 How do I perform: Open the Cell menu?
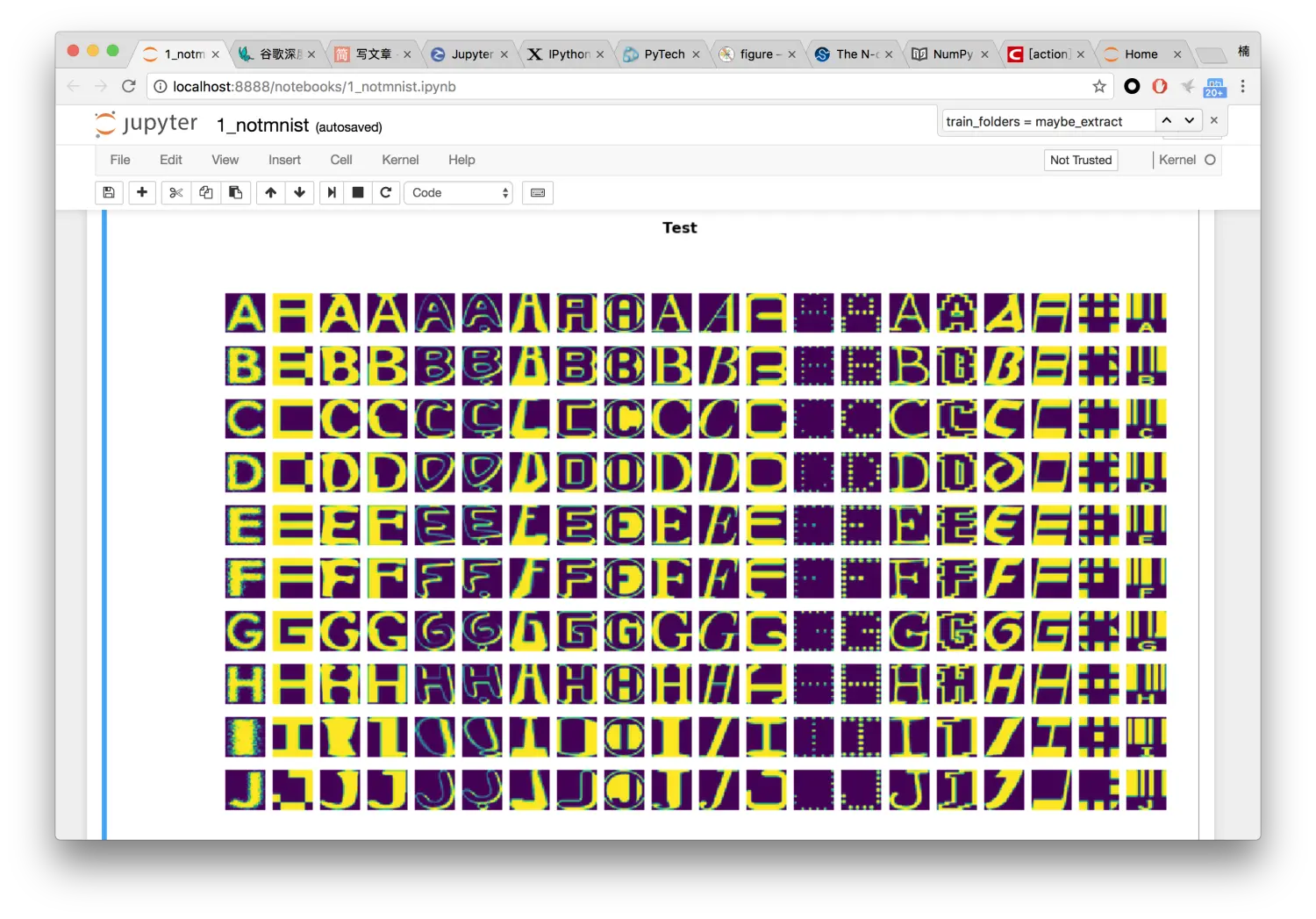[x=341, y=160]
